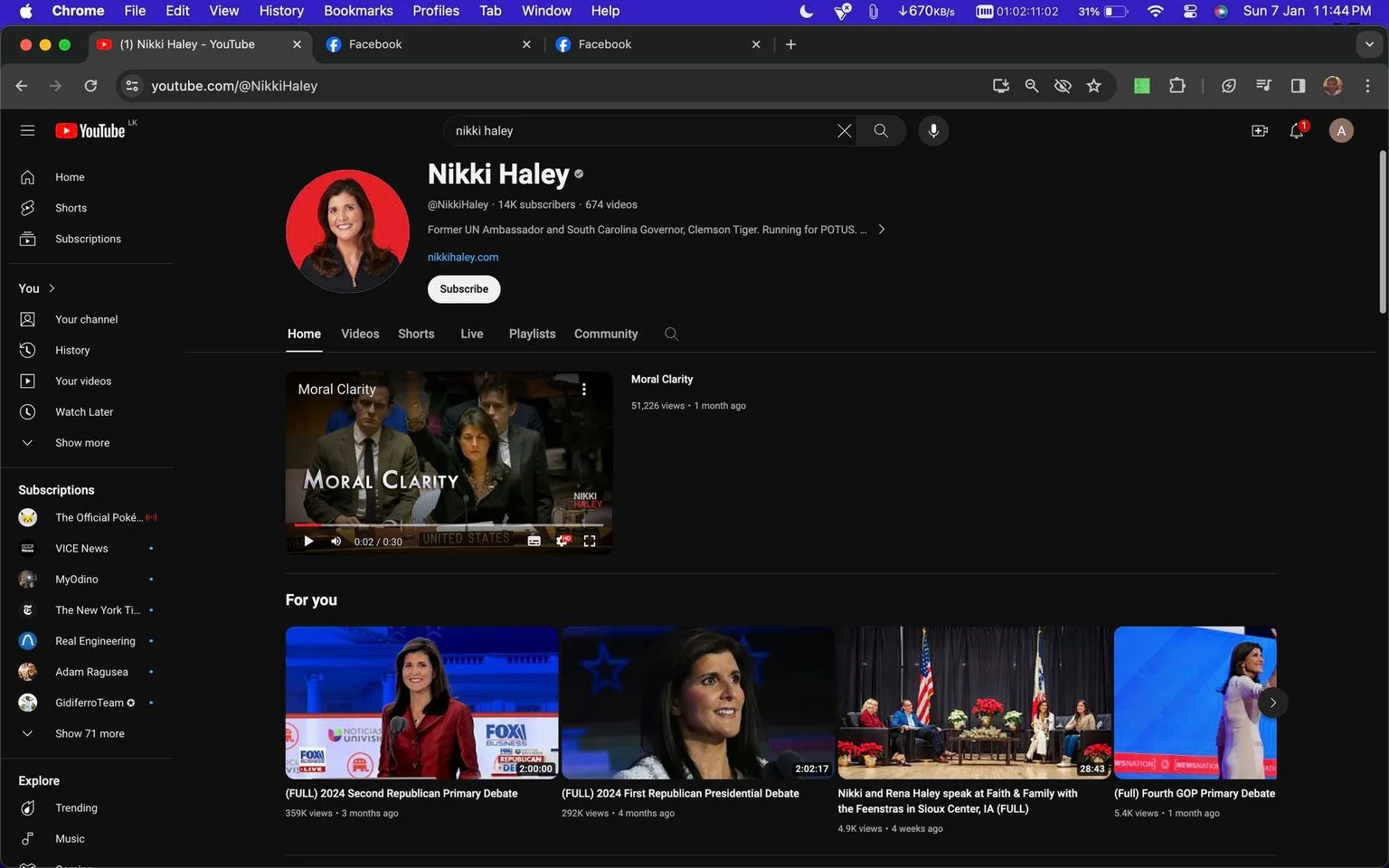Open the YouTube hamburger guide menu
The image size is (1389, 868).
coord(27,130)
